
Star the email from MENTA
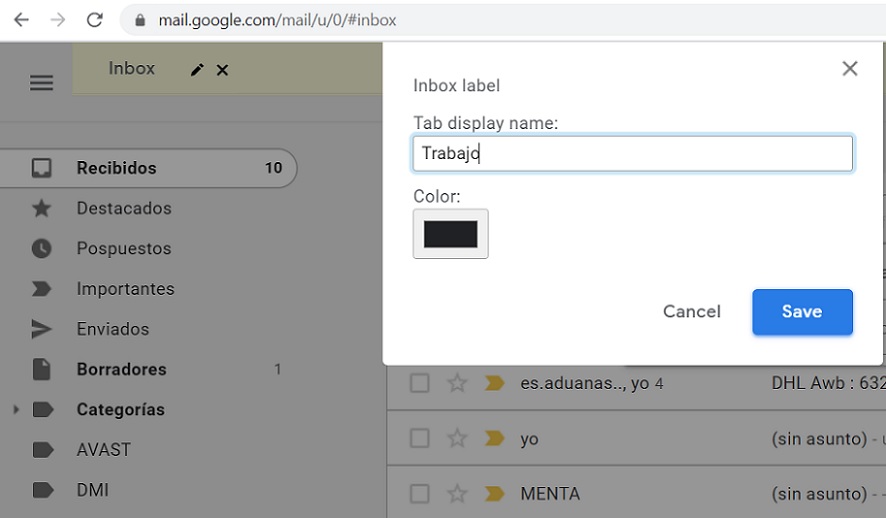click(457, 493)
